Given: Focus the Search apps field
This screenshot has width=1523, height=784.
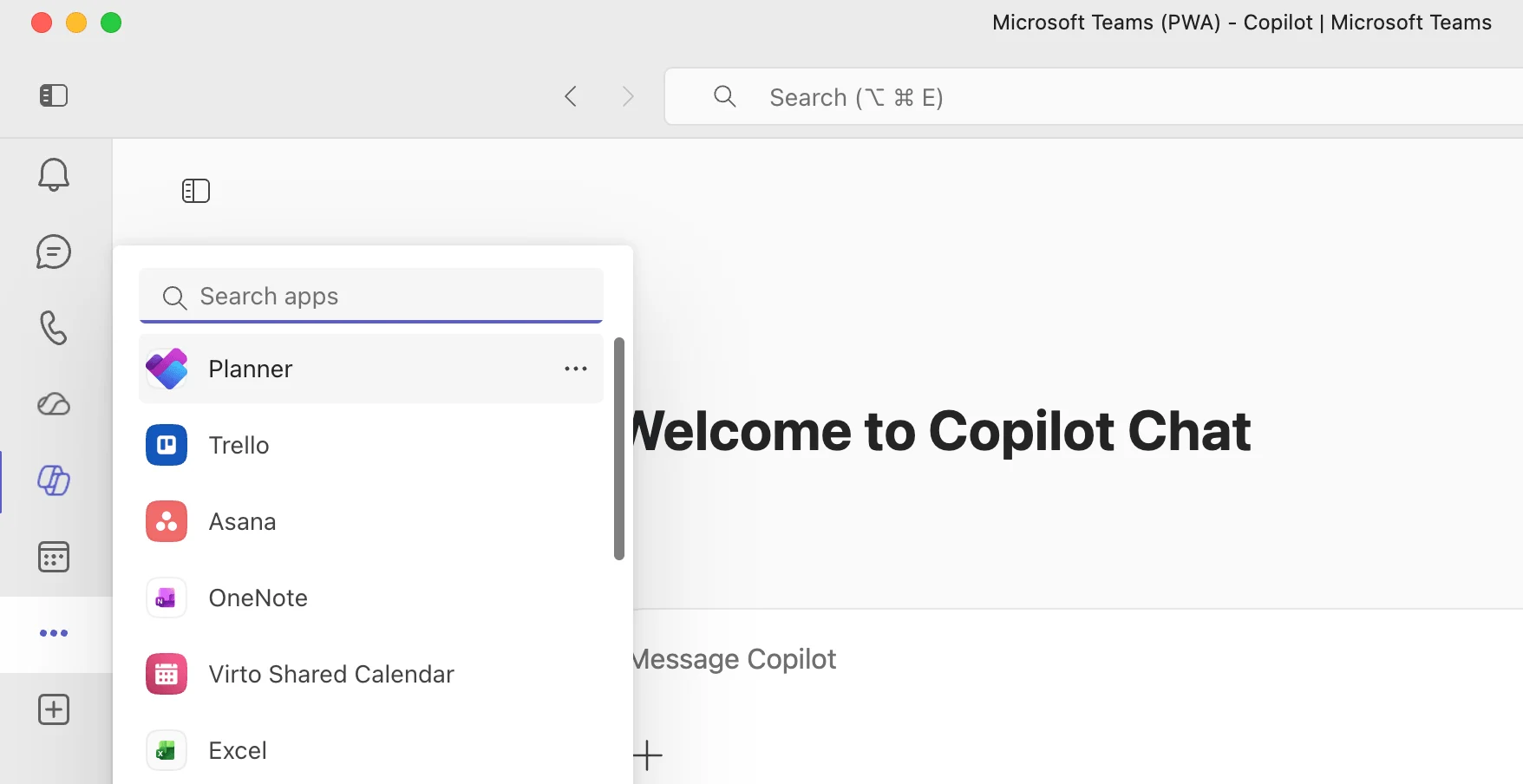Looking at the screenshot, I should pyautogui.click(x=371, y=296).
